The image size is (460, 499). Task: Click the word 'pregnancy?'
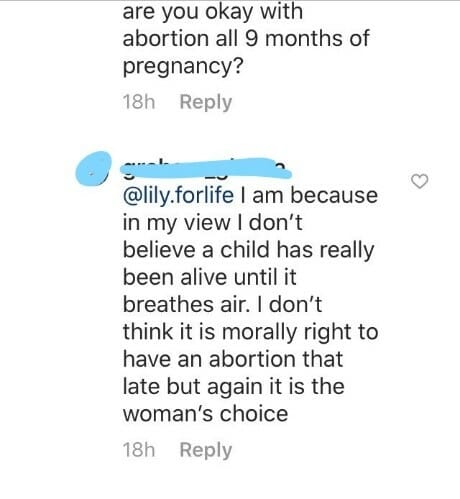point(183,67)
